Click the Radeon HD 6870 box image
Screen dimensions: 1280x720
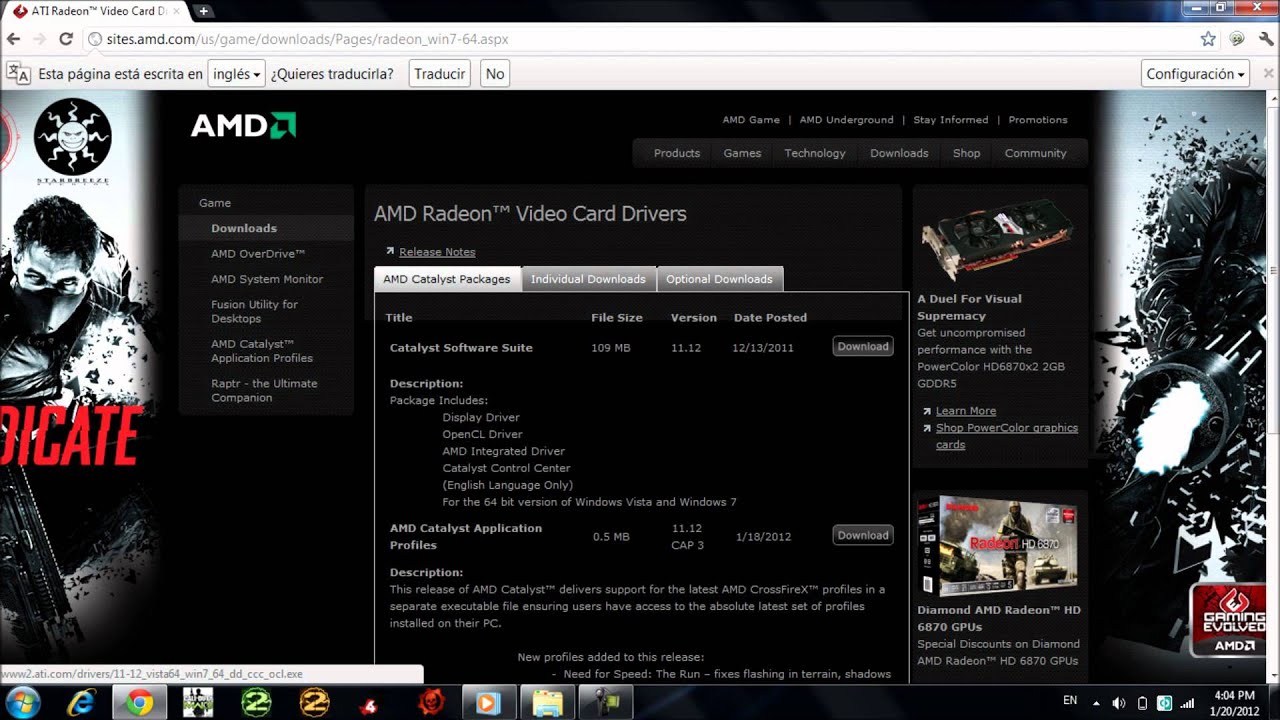point(997,546)
